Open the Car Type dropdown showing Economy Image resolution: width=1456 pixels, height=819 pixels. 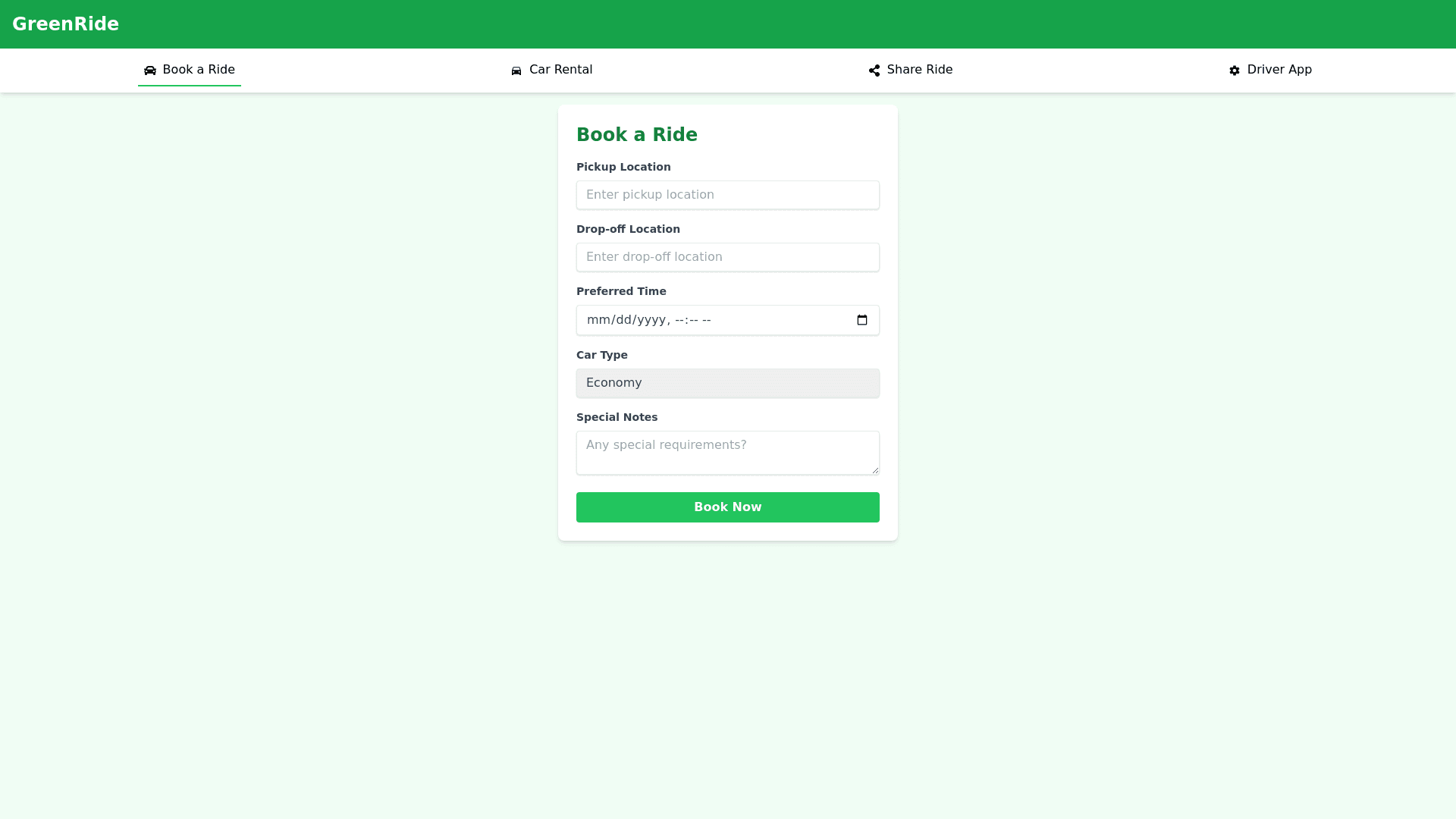coord(728,383)
